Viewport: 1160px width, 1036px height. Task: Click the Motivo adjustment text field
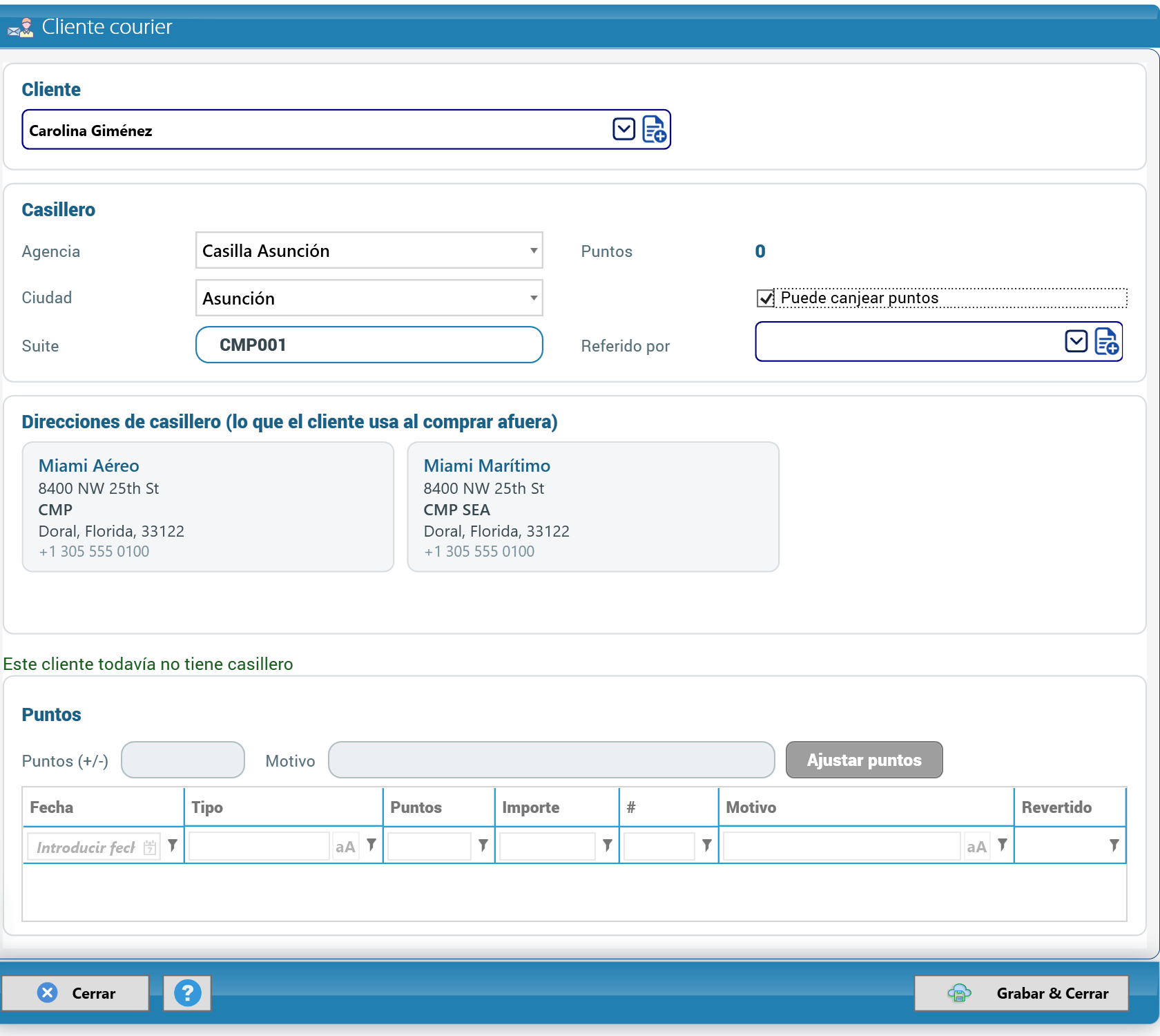pos(551,760)
